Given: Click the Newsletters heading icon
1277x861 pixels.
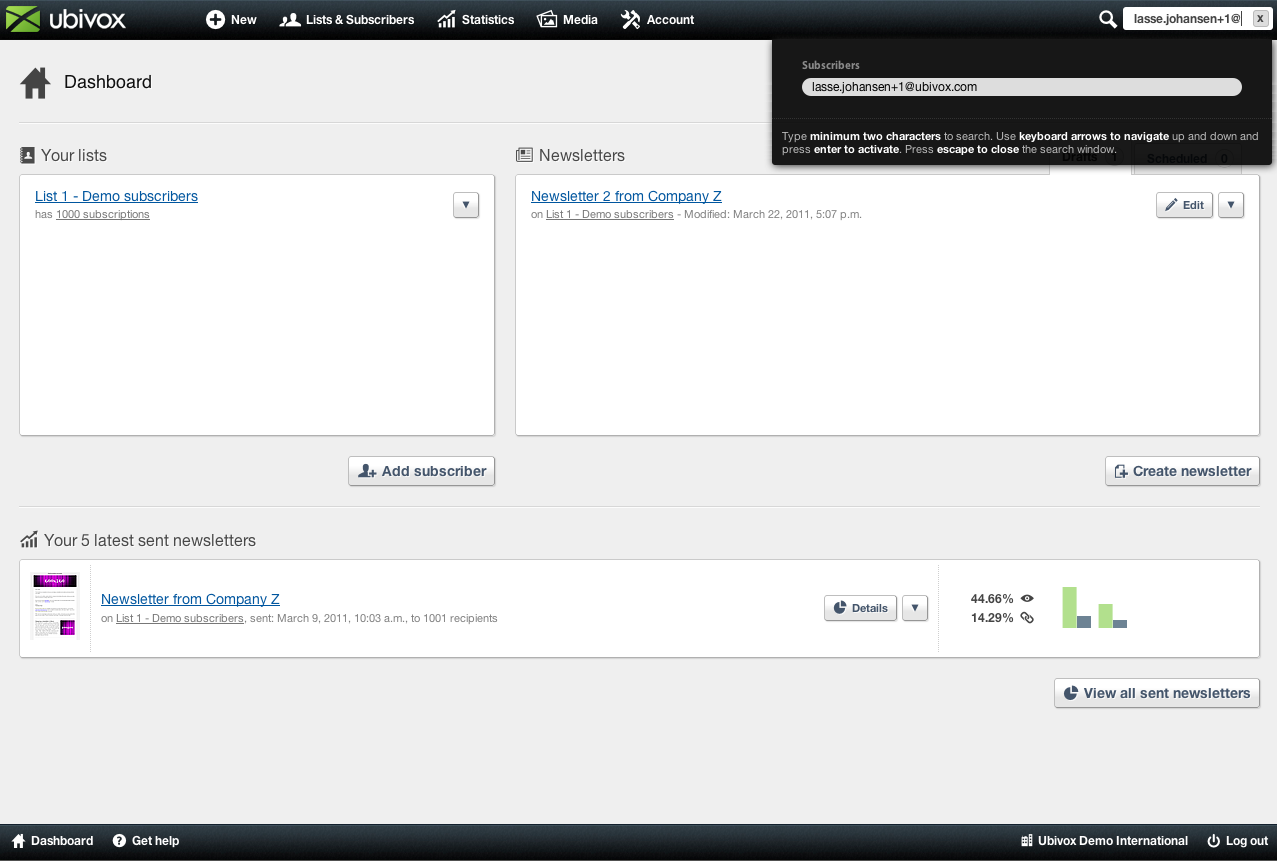Looking at the screenshot, I should (x=524, y=155).
